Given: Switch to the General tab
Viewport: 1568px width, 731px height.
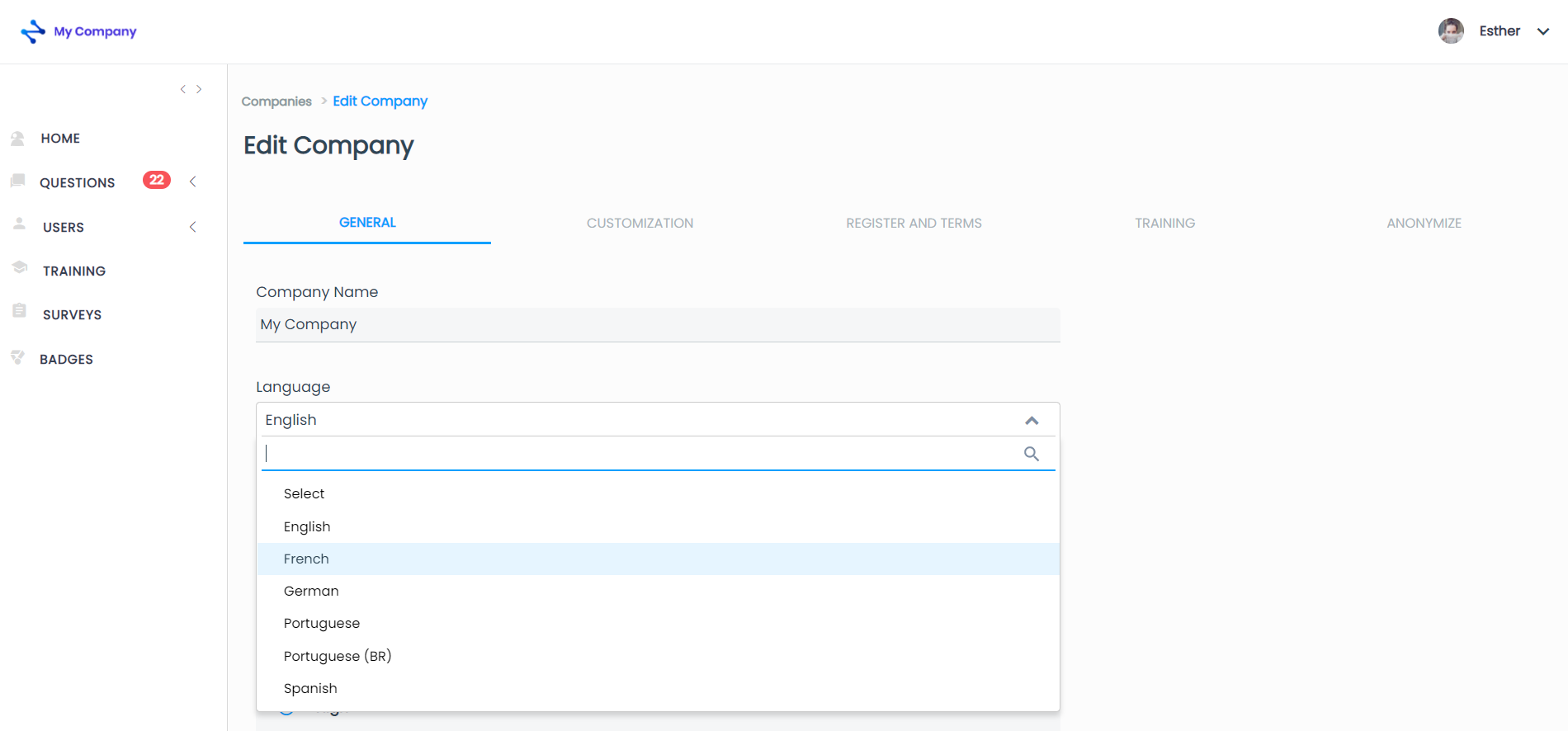Looking at the screenshot, I should click(367, 223).
